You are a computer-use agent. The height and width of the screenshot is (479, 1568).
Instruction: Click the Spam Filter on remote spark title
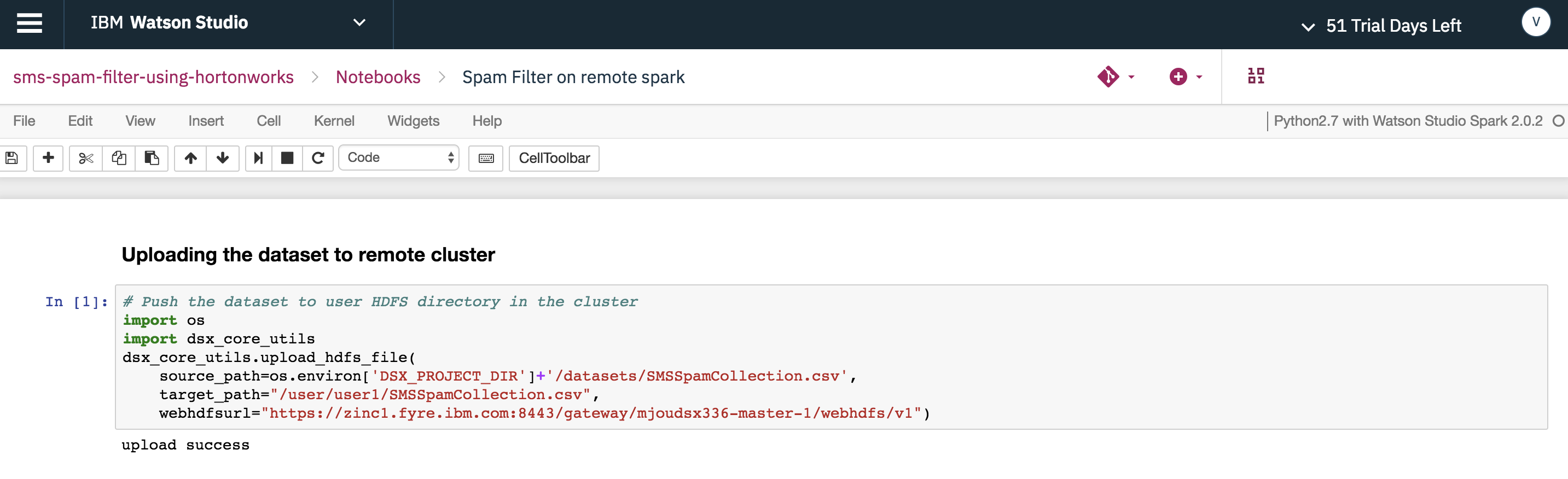click(x=573, y=77)
